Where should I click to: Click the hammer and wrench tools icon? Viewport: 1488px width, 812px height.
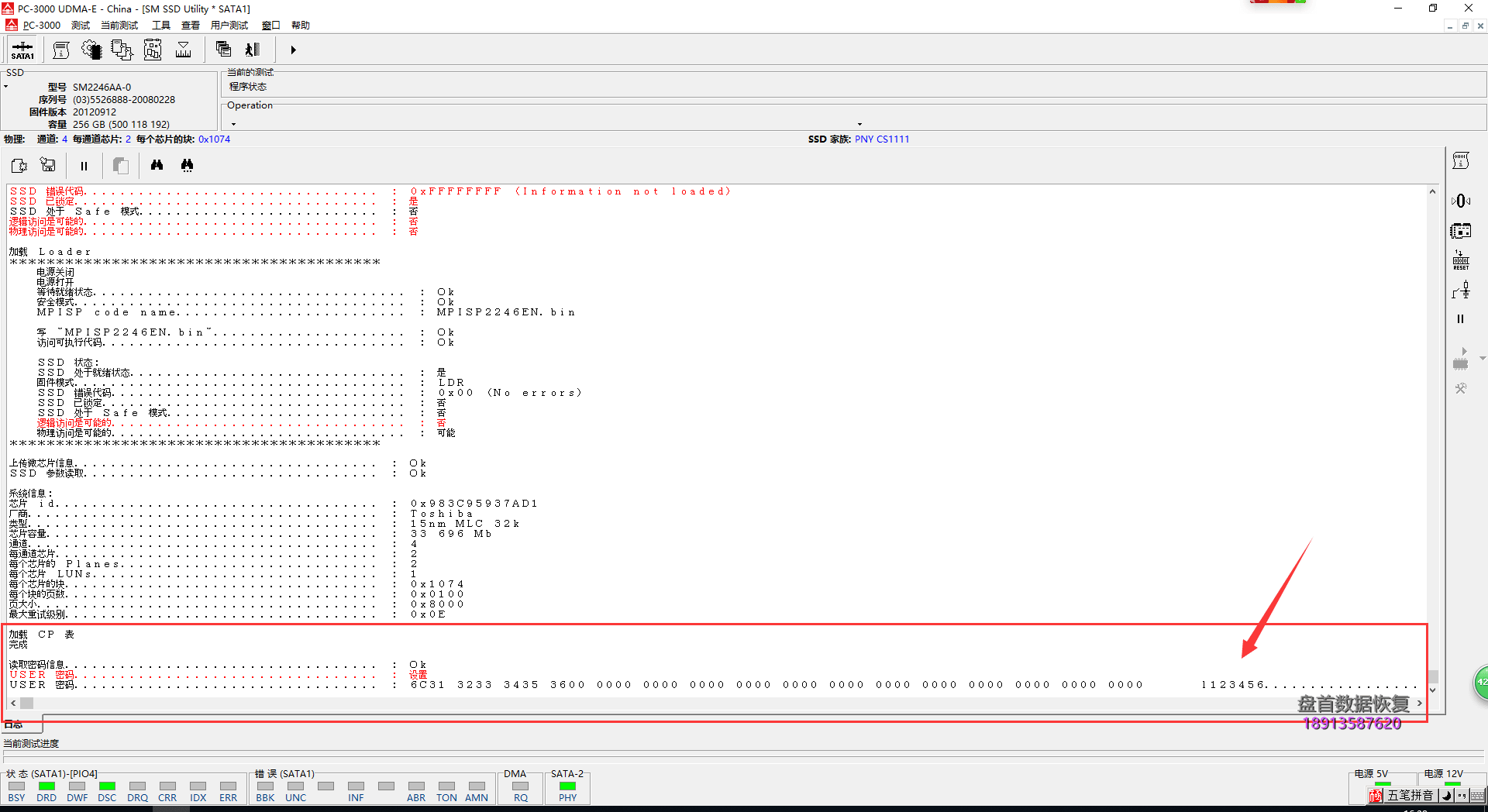click(1461, 388)
